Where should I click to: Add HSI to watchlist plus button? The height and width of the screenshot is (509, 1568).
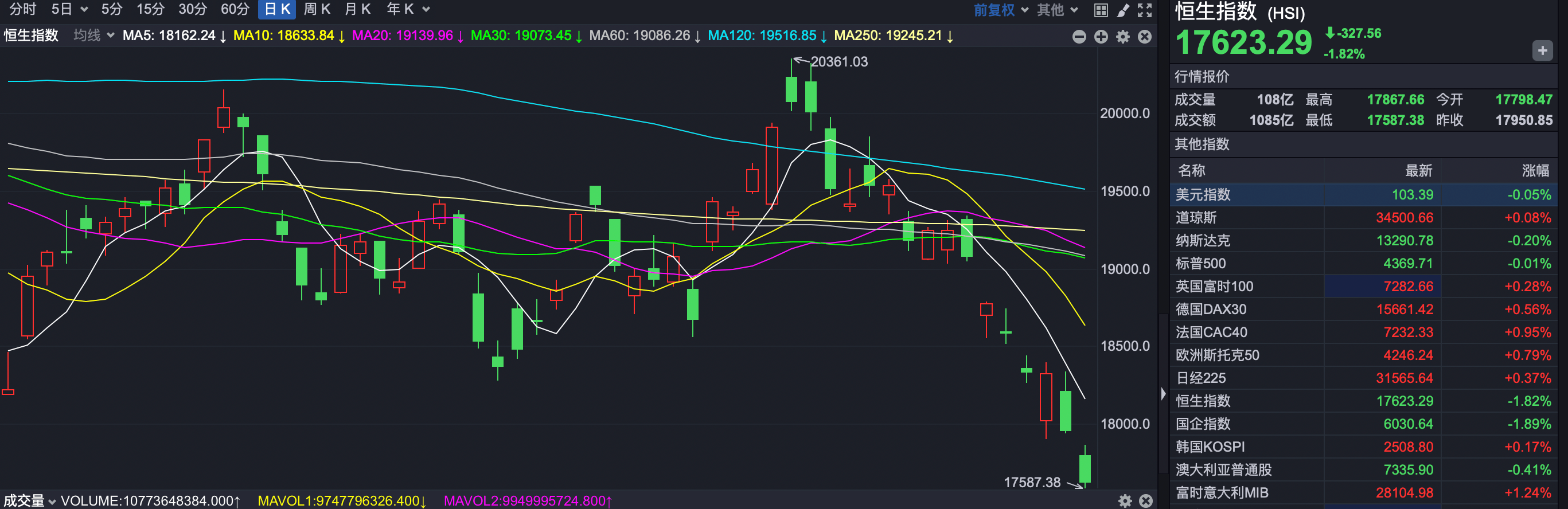(x=1542, y=50)
